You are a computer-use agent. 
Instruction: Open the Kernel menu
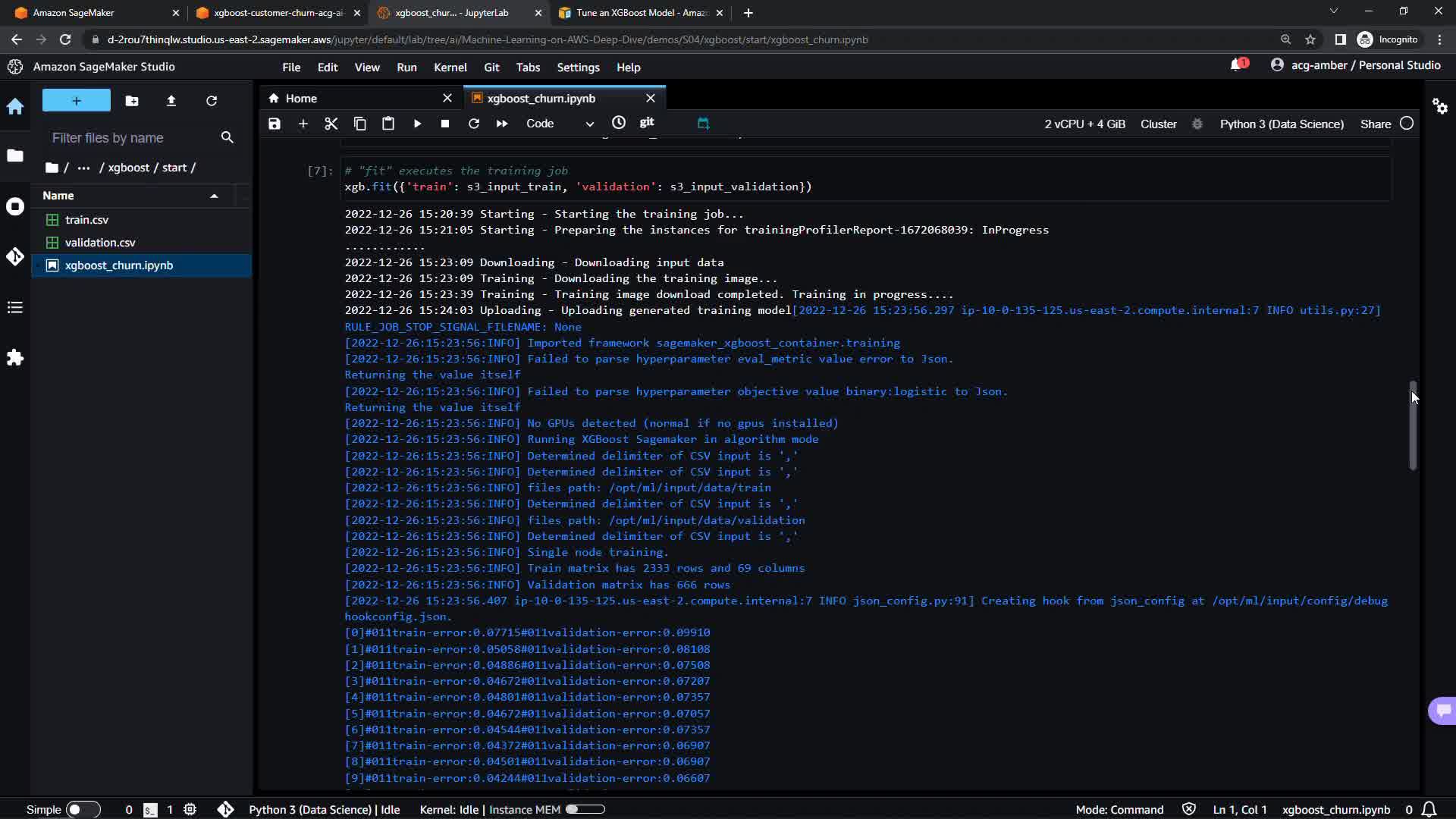[x=450, y=67]
